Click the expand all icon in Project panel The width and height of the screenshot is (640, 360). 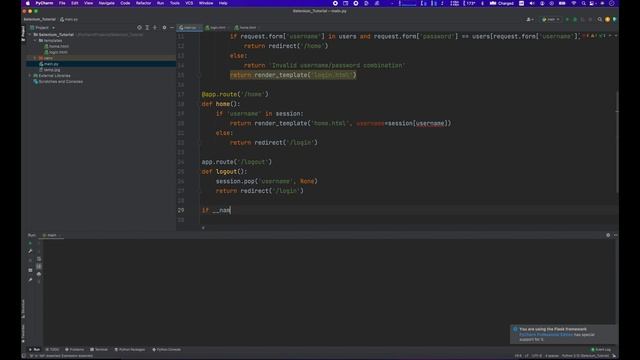(147, 27)
